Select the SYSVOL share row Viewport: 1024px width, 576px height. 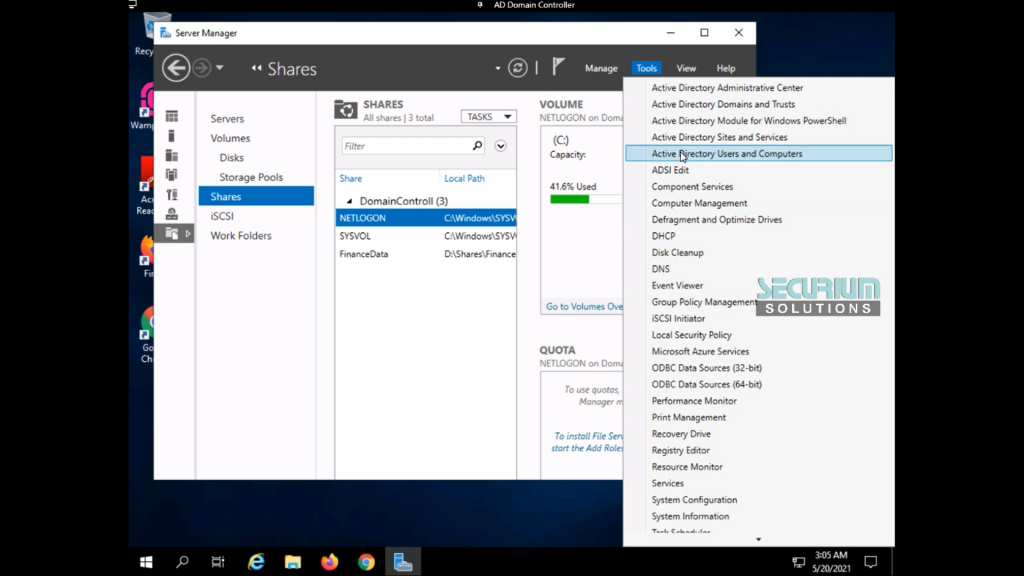tap(426, 236)
